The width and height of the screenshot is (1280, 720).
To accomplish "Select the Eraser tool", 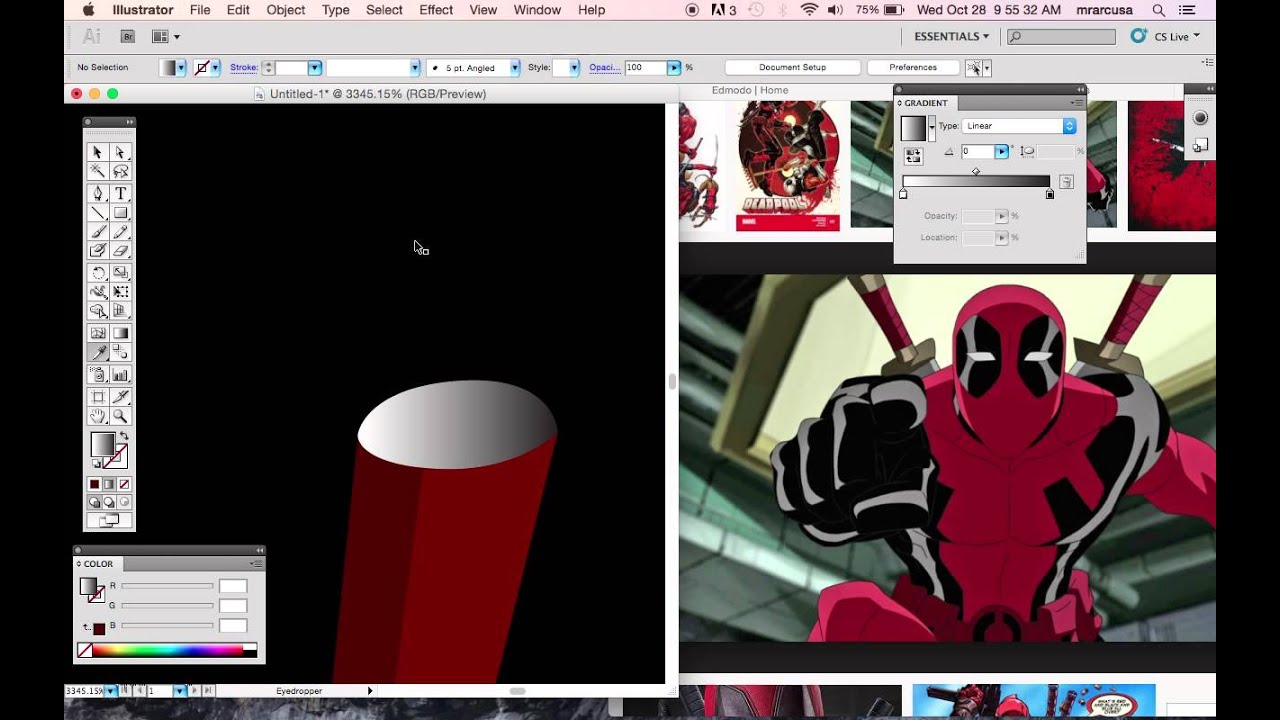I will (x=120, y=252).
